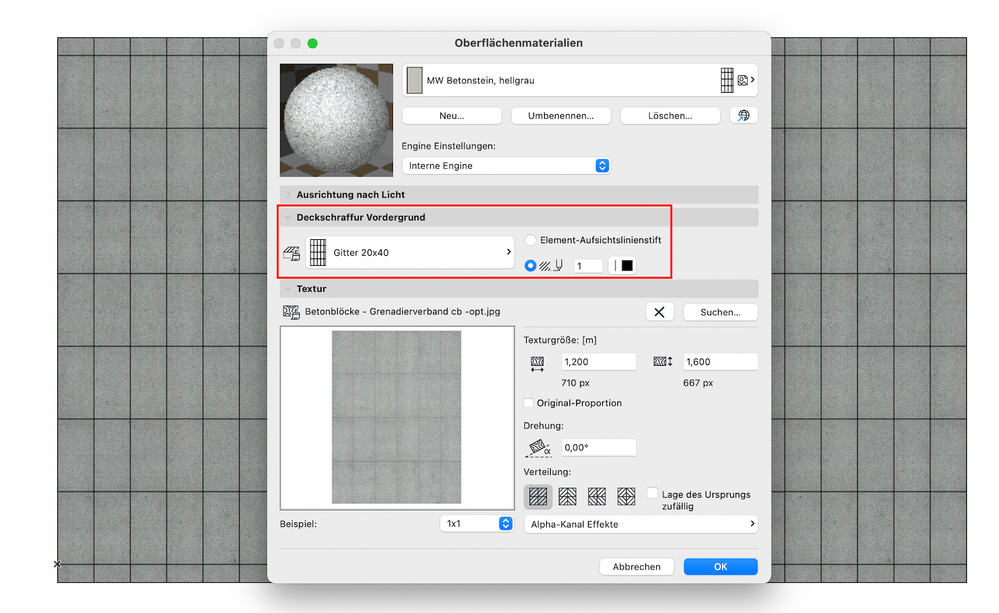999x613 pixels.
Task: Open the Alpha-Kanal Effekte flyout
Action: [640, 524]
